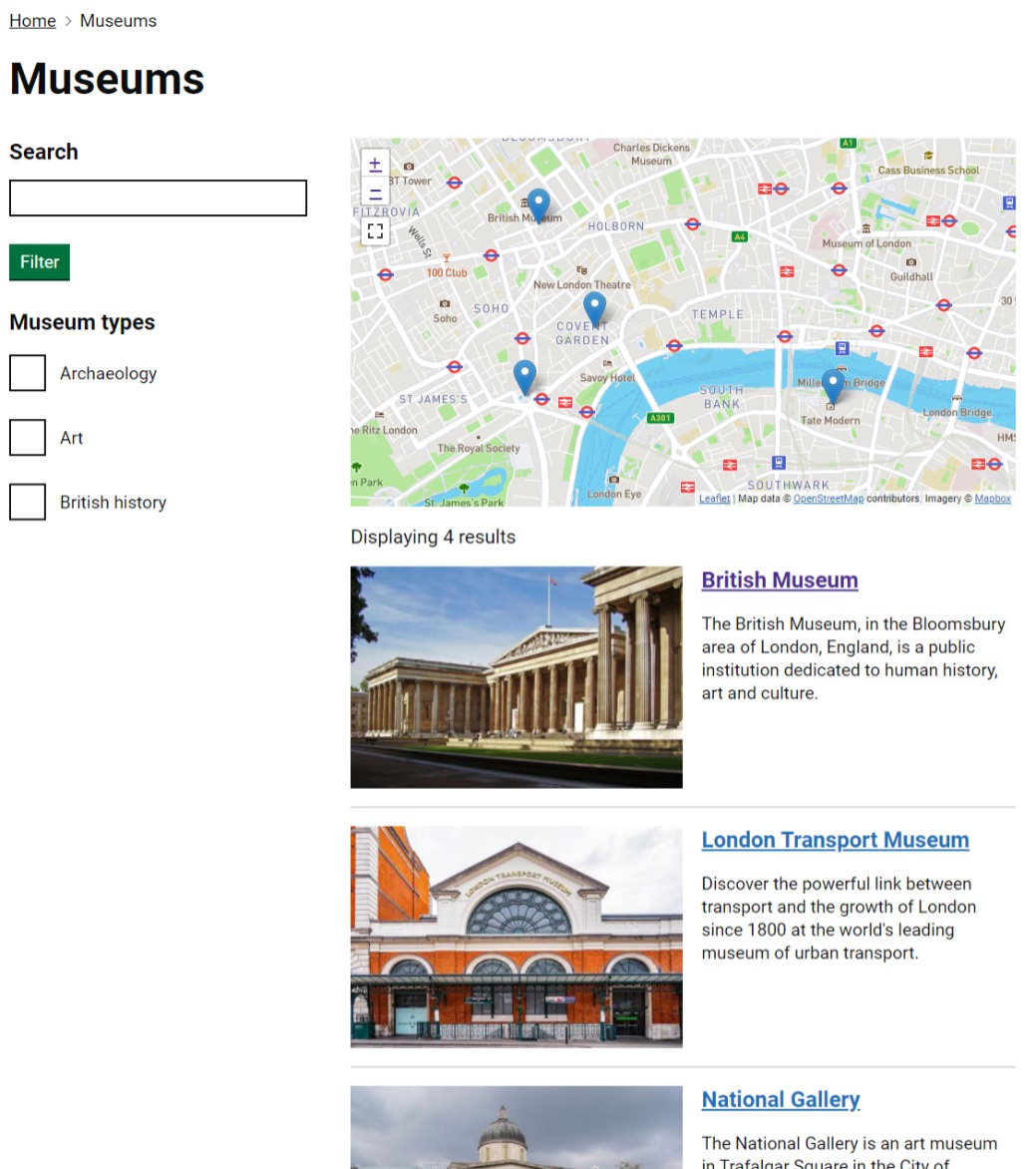Click the Covent Garden map pin
The width and height of the screenshot is (1036, 1169).
coord(594,307)
